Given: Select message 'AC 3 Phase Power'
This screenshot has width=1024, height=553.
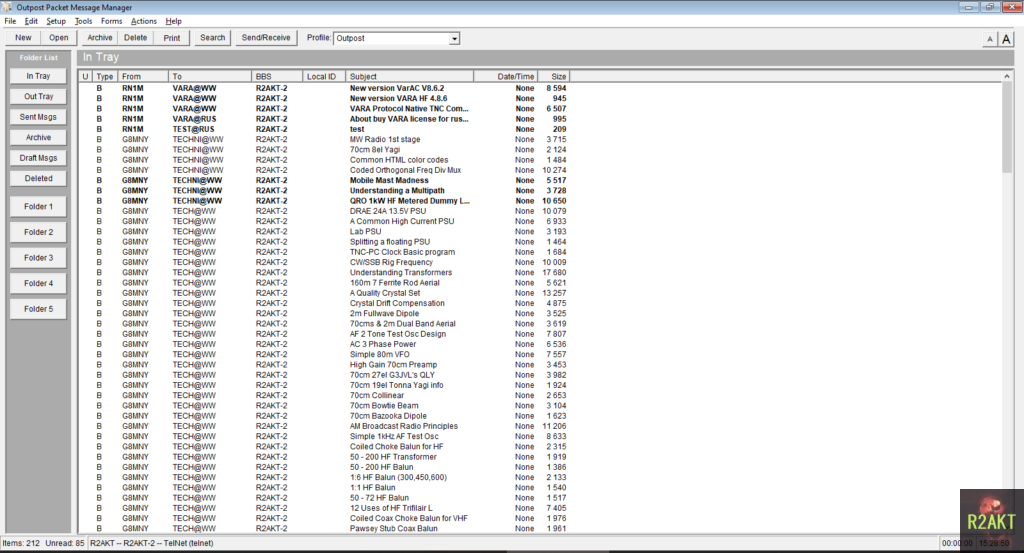Looking at the screenshot, I should click(x=325, y=344).
